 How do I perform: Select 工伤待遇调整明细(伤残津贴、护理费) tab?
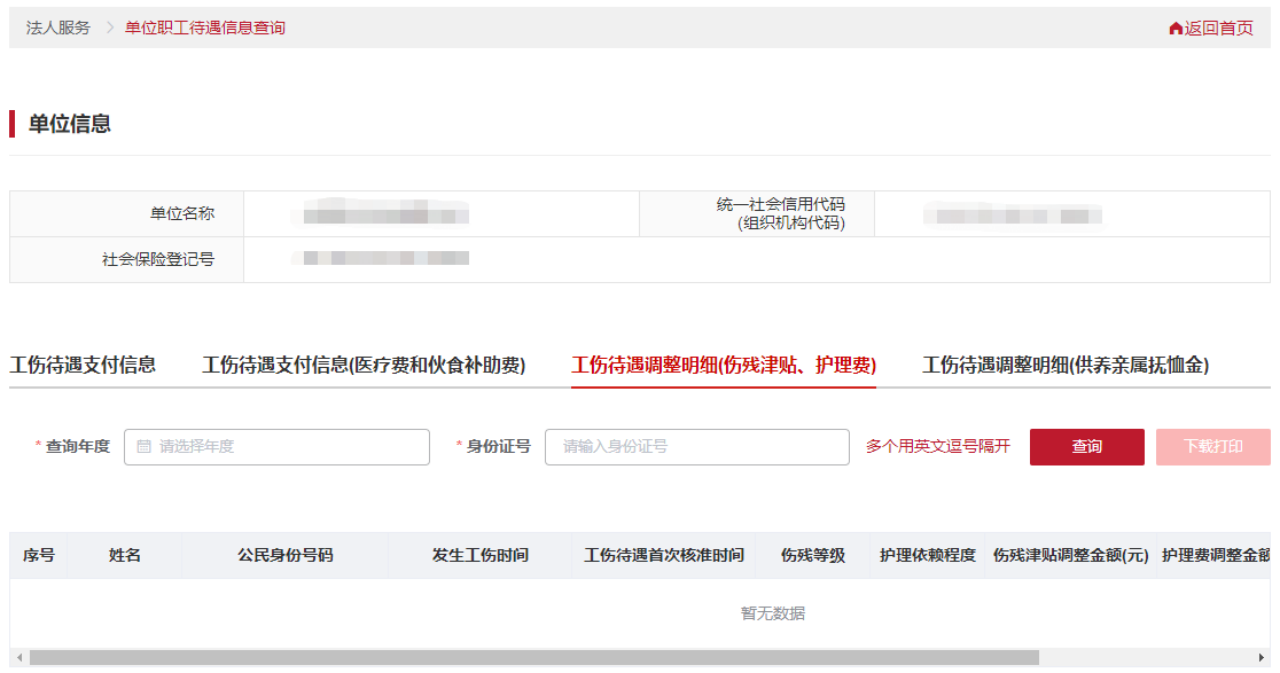[723, 365]
